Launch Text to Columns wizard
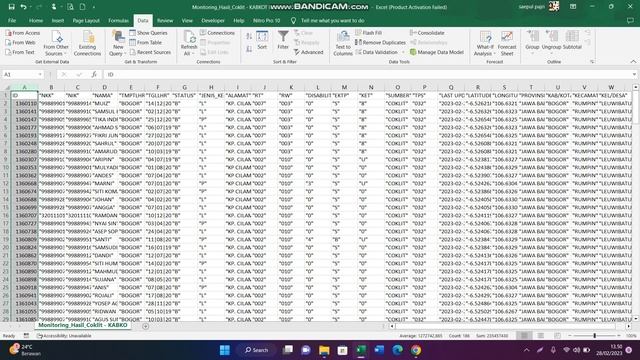This screenshot has width=640, height=360. pyautogui.click(x=343, y=43)
